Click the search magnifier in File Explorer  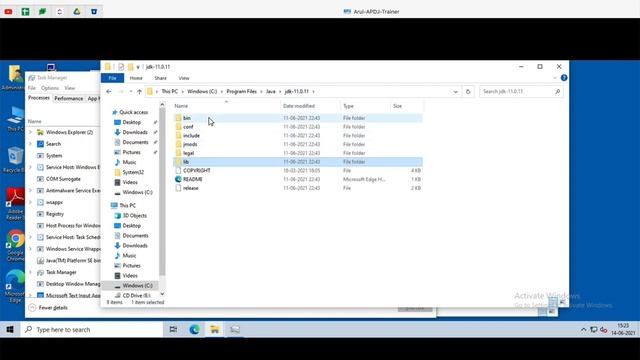pos(557,91)
